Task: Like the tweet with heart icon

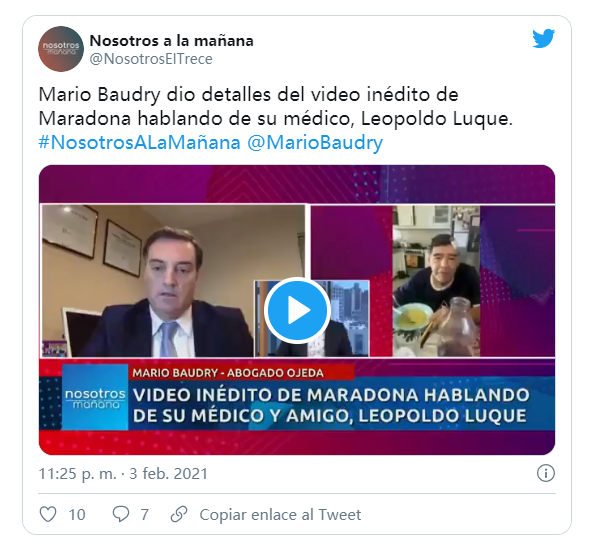Action: (48, 514)
